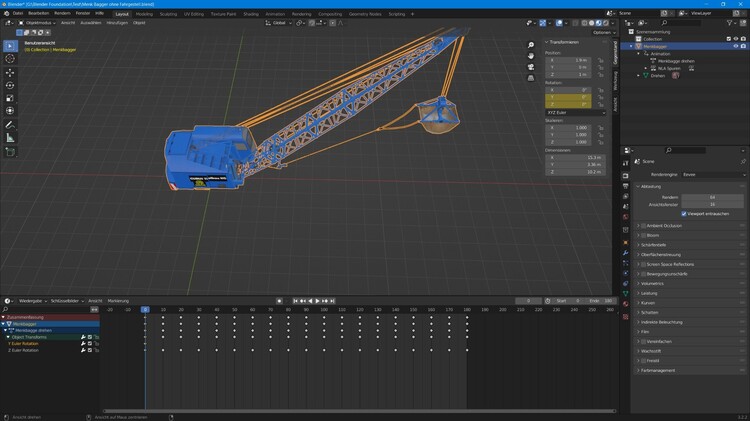Open the XYZ Euler rotation mode dropdown

pyautogui.click(x=575, y=113)
